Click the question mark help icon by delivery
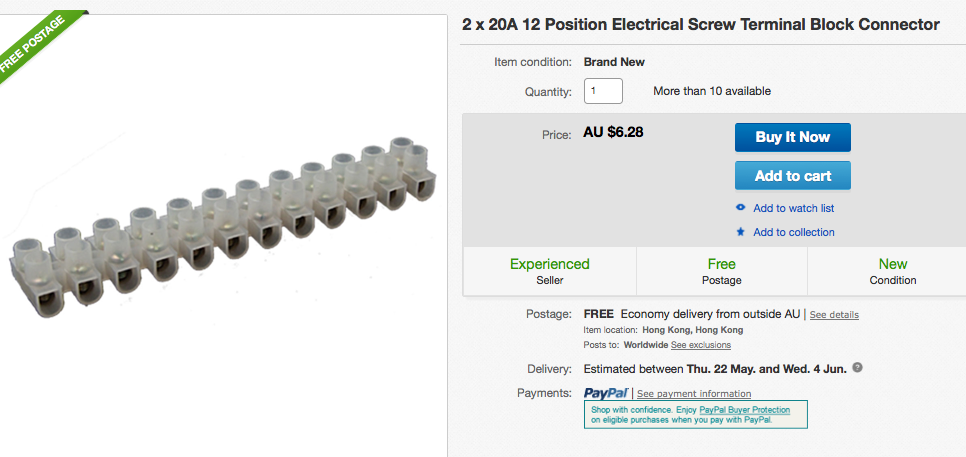Viewport: 966px width, 457px height. pos(857,368)
